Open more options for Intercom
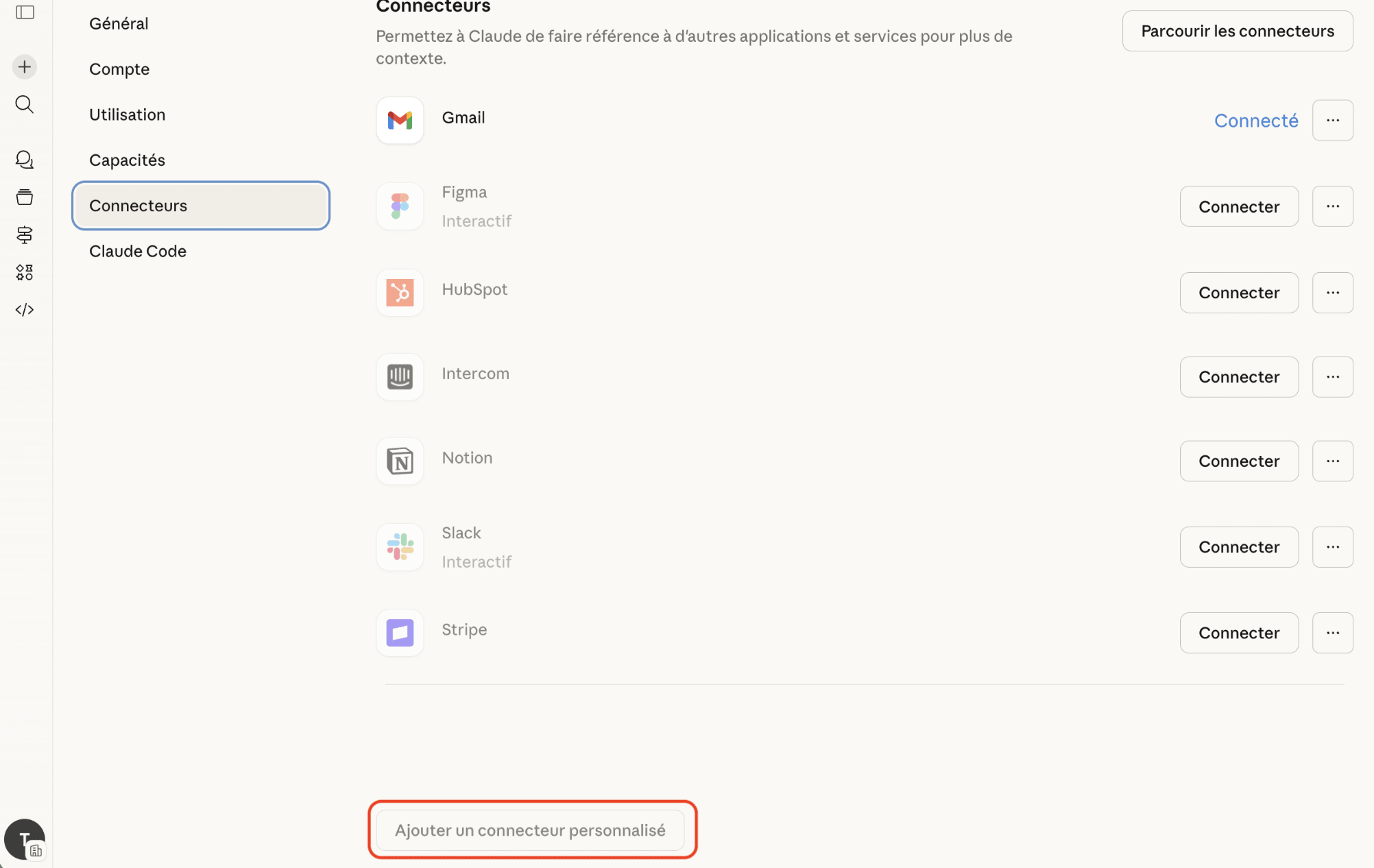1374x868 pixels. coord(1333,377)
